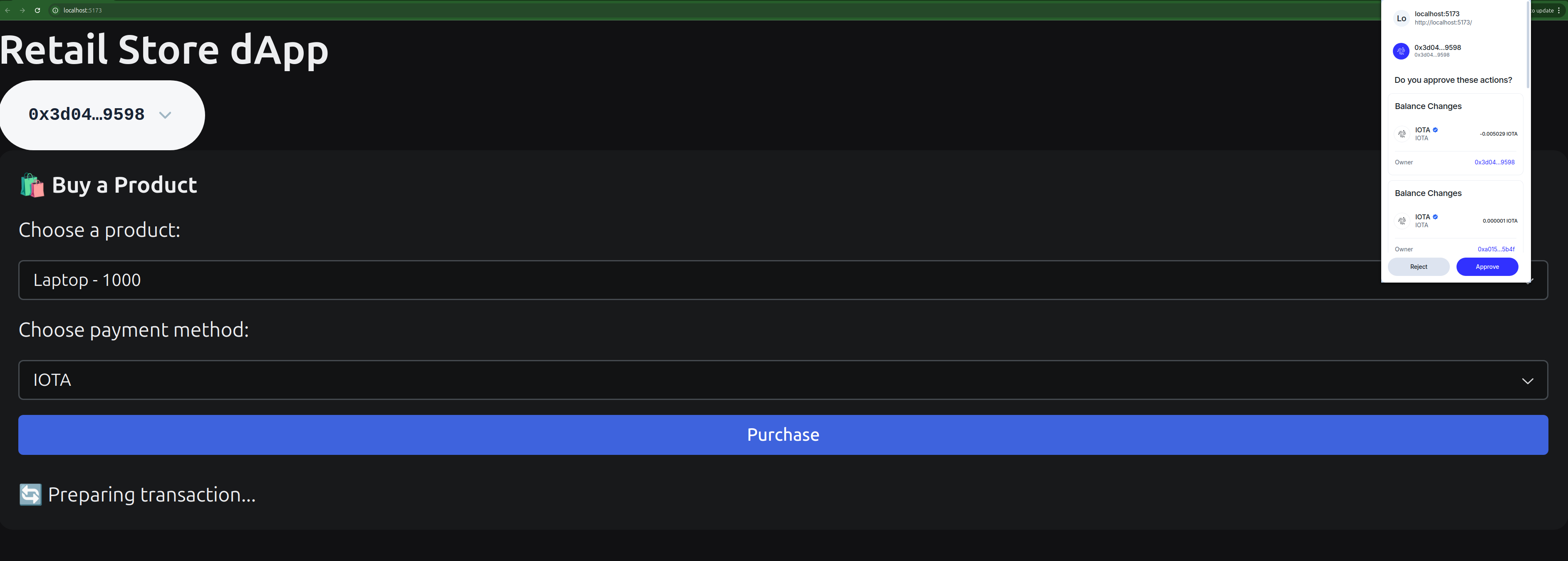Click the reload icon in the browser toolbar
Screen dimensions: 1568x561
(38, 10)
